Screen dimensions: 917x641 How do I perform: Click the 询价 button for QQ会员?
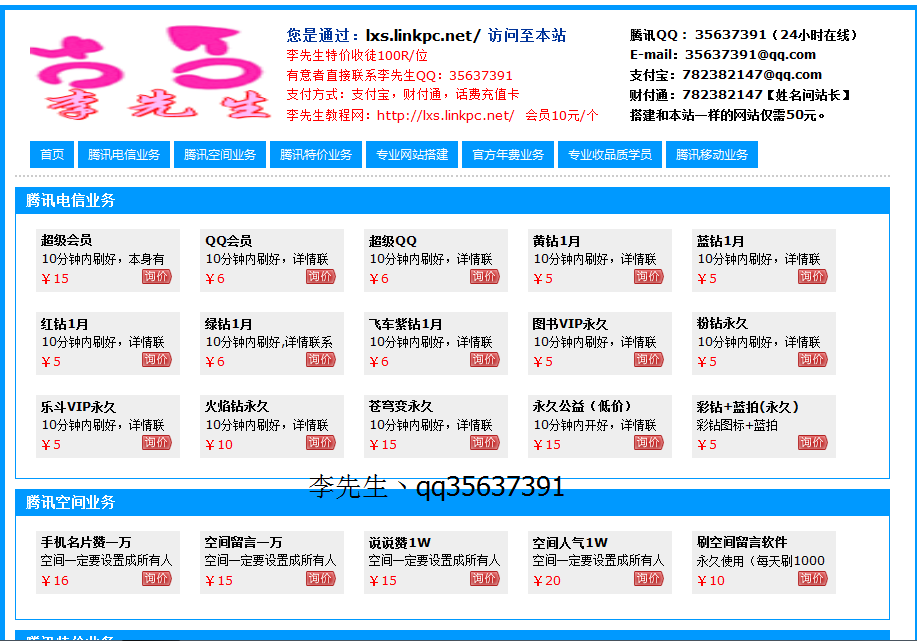click(x=320, y=277)
